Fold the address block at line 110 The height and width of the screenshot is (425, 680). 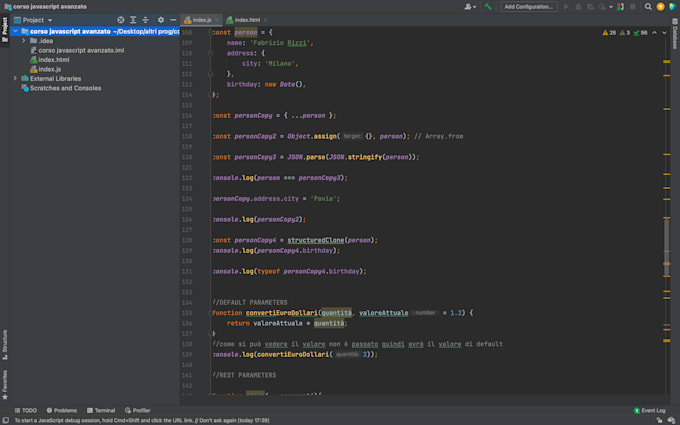pyautogui.click(x=210, y=53)
